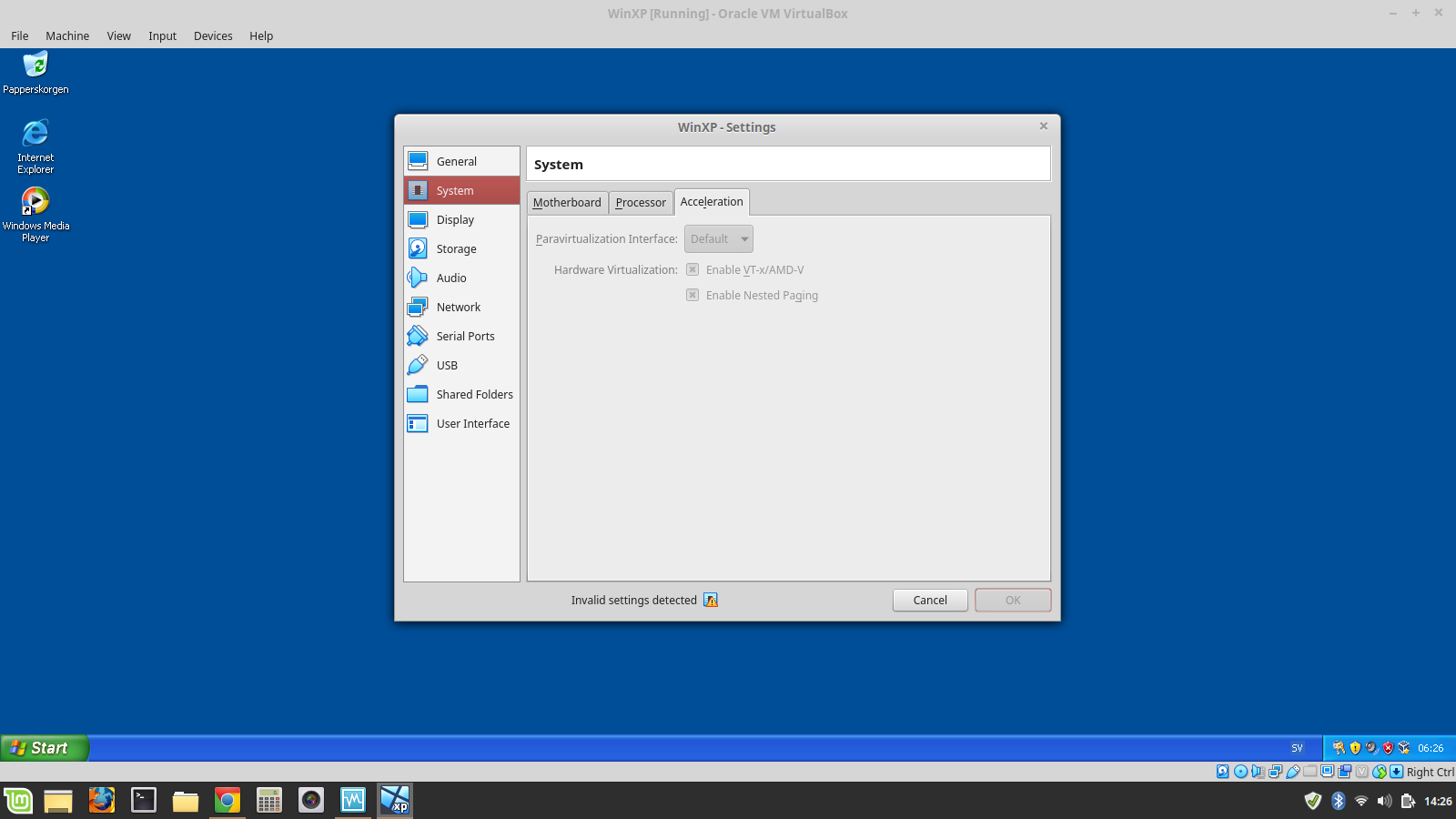Click the host clock showing 14:26
Viewport: 1456px width, 819px height.
pyautogui.click(x=1438, y=801)
